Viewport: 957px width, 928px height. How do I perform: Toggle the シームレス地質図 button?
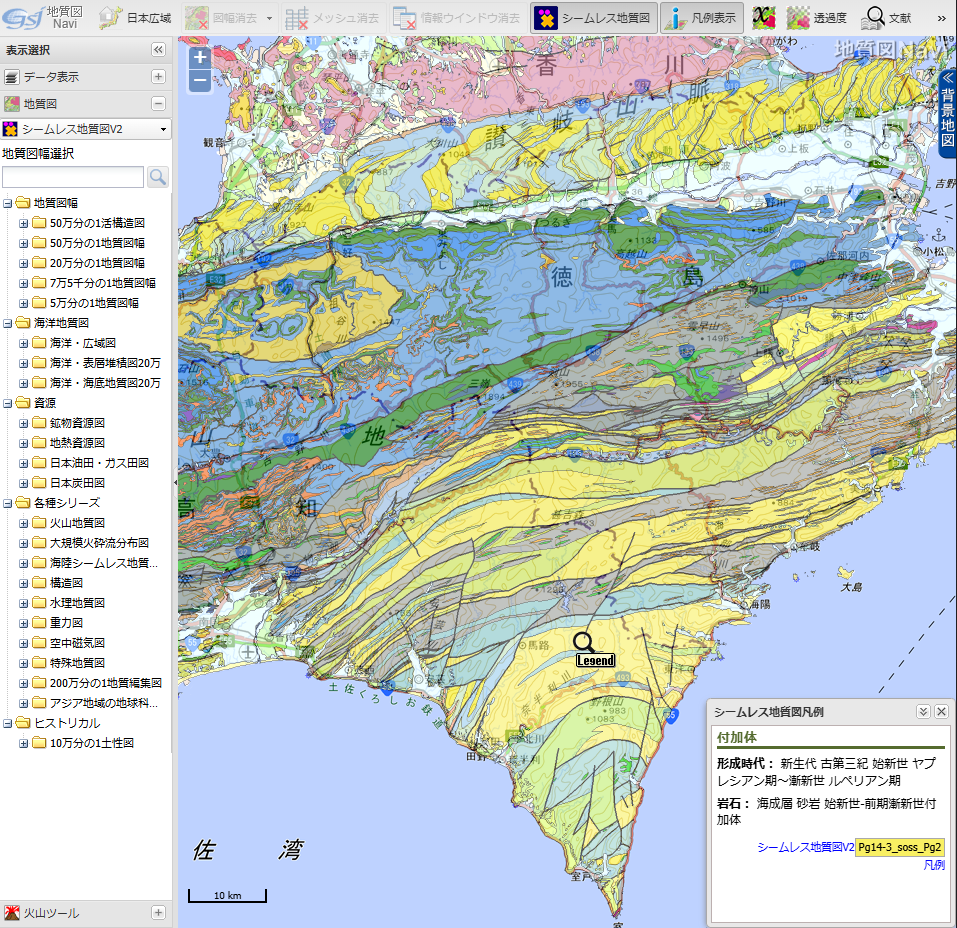pos(594,18)
